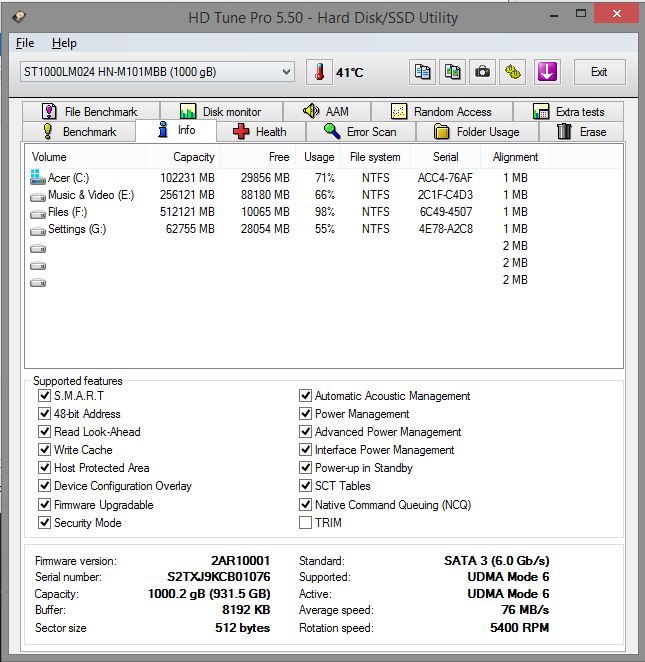Screen dimensions: 645x662
Task: Open the Health tab
Action: tap(261, 132)
